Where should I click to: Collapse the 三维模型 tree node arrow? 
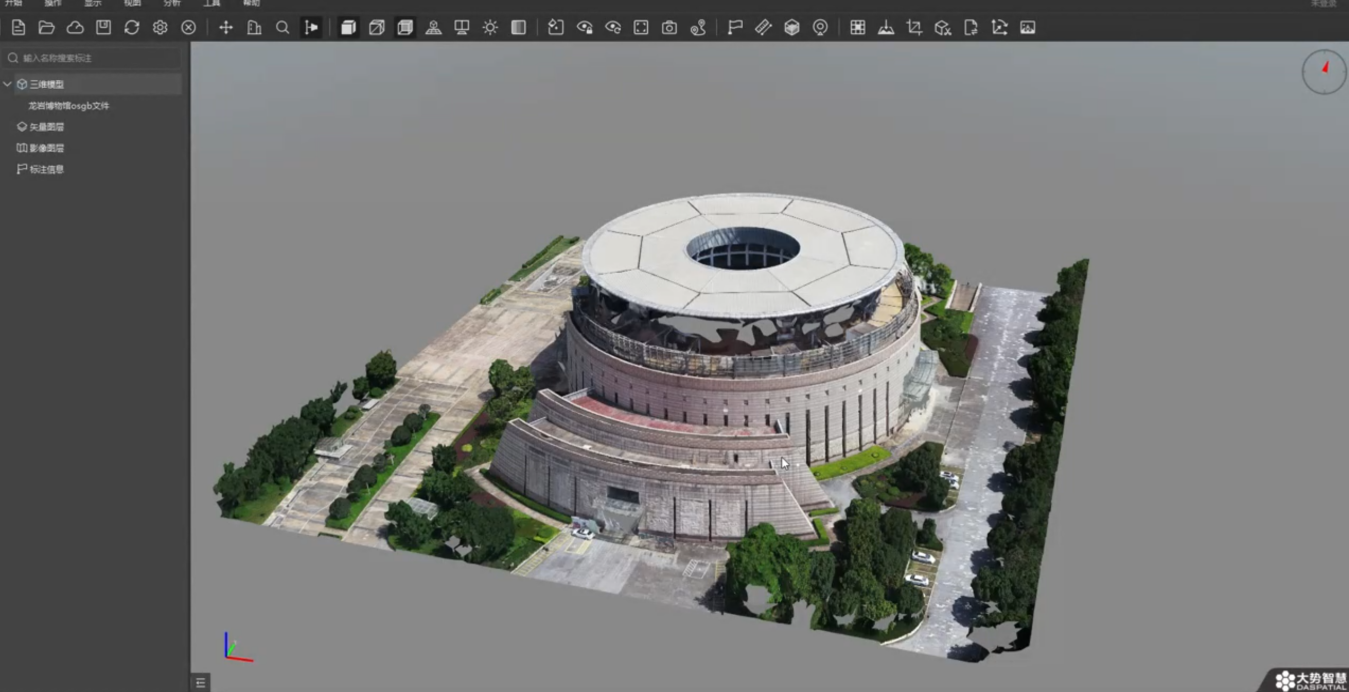(x=8, y=85)
